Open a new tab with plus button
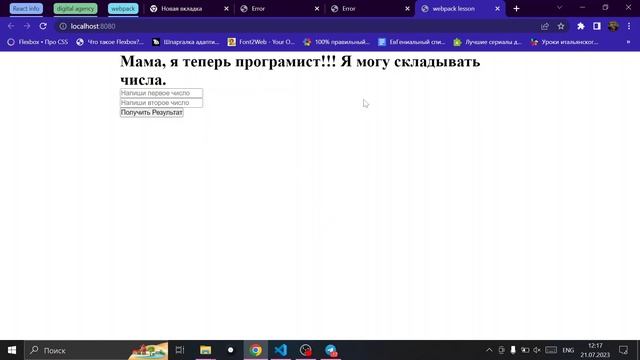 point(516,9)
